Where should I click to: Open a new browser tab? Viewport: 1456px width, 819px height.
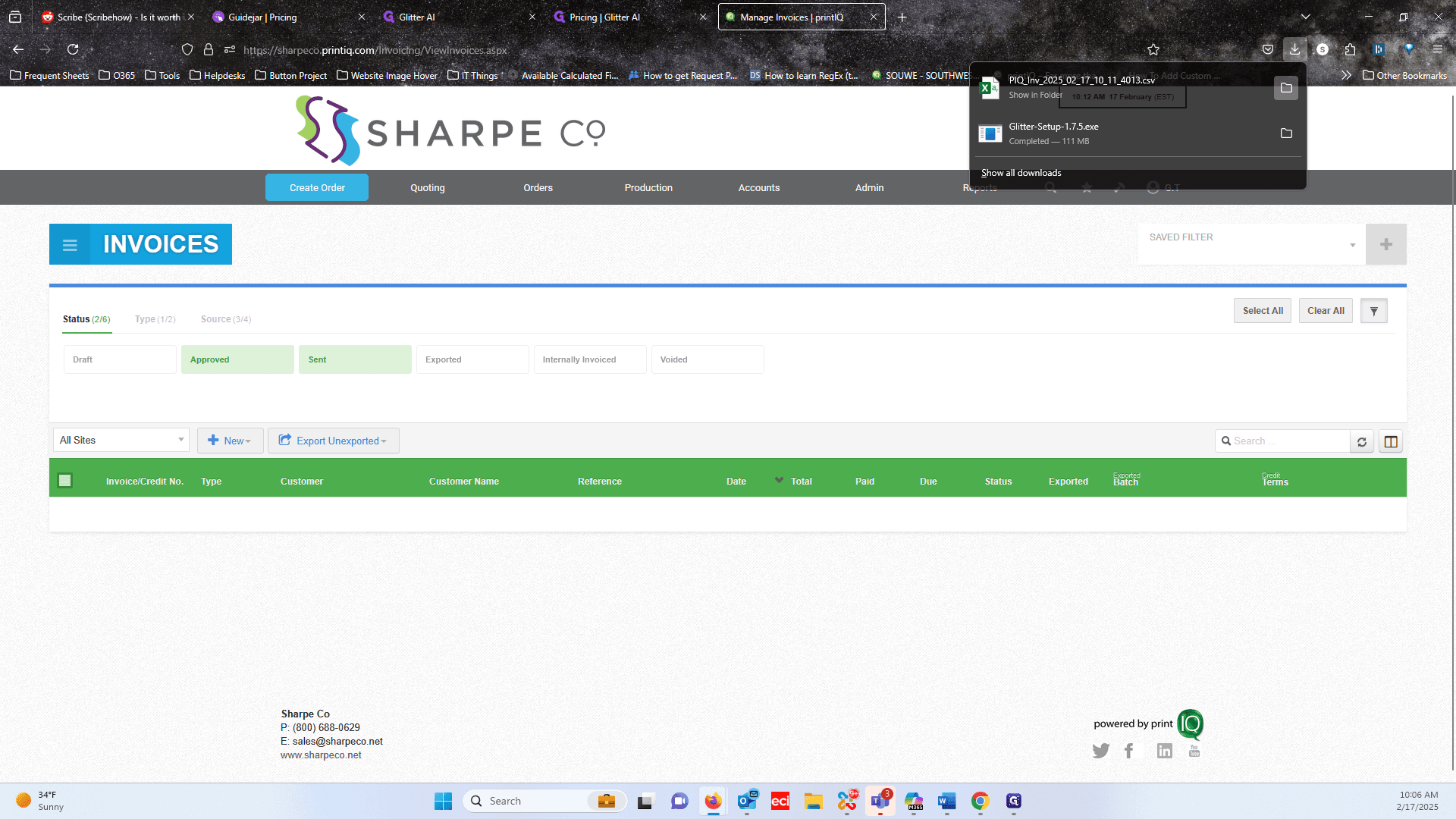pyautogui.click(x=902, y=17)
